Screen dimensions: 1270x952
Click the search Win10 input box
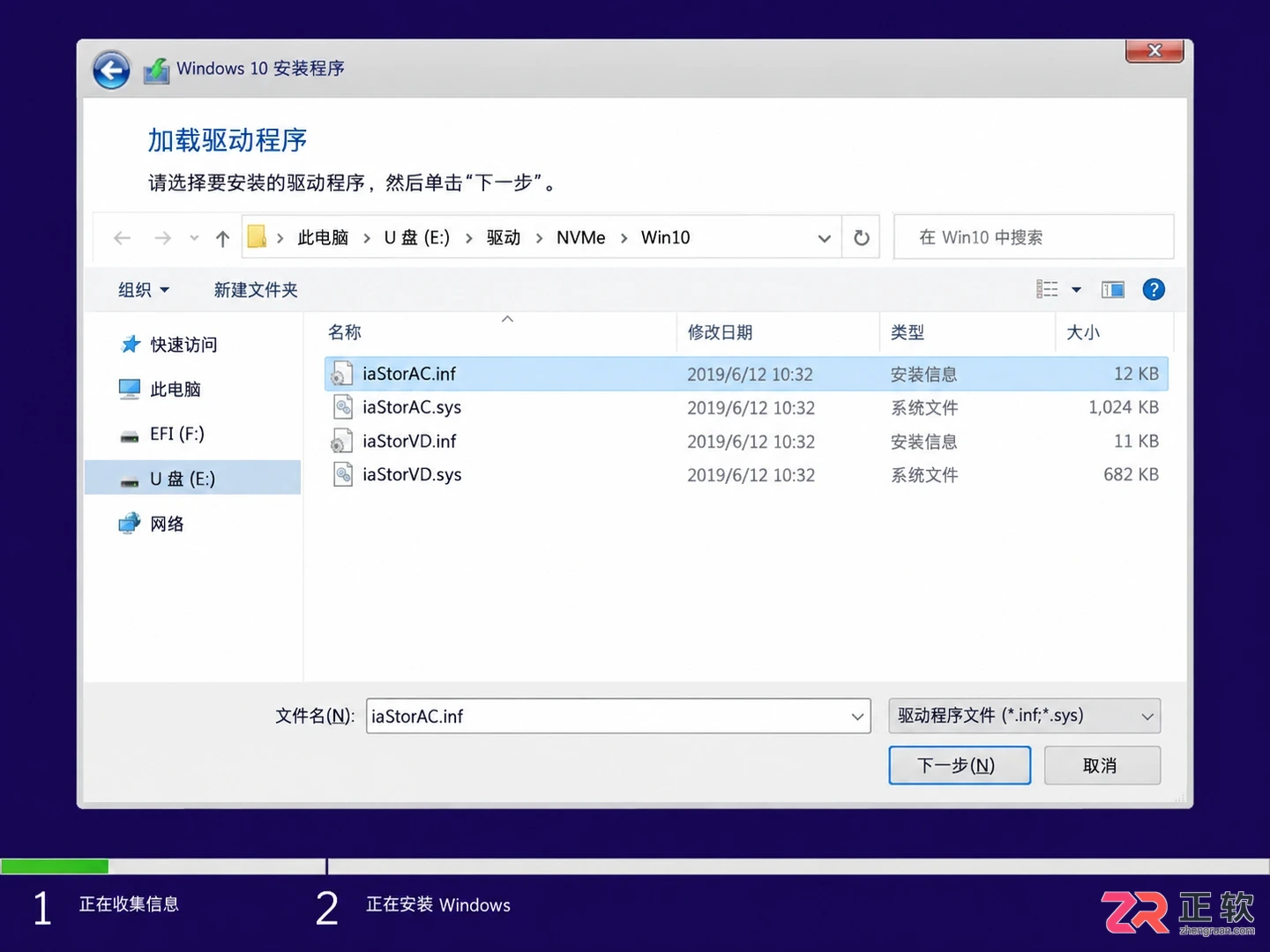pos(1034,237)
